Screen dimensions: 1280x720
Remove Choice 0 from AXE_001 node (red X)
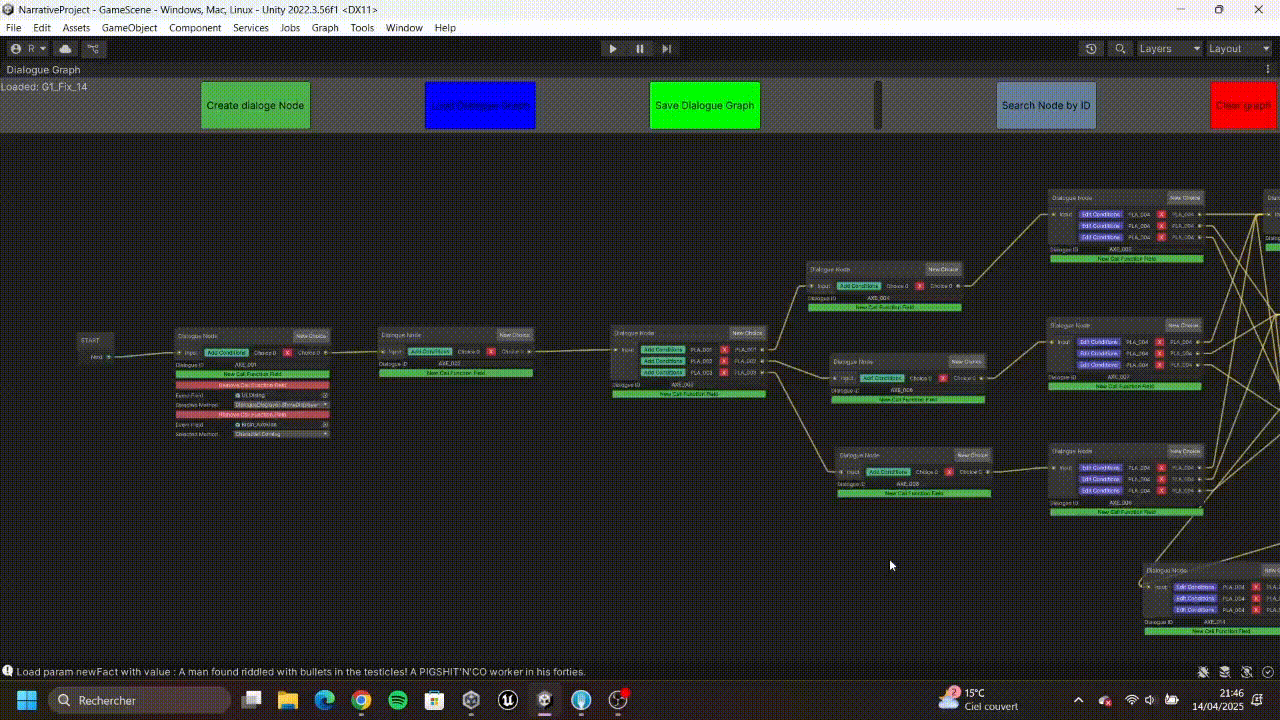pyautogui.click(x=287, y=353)
